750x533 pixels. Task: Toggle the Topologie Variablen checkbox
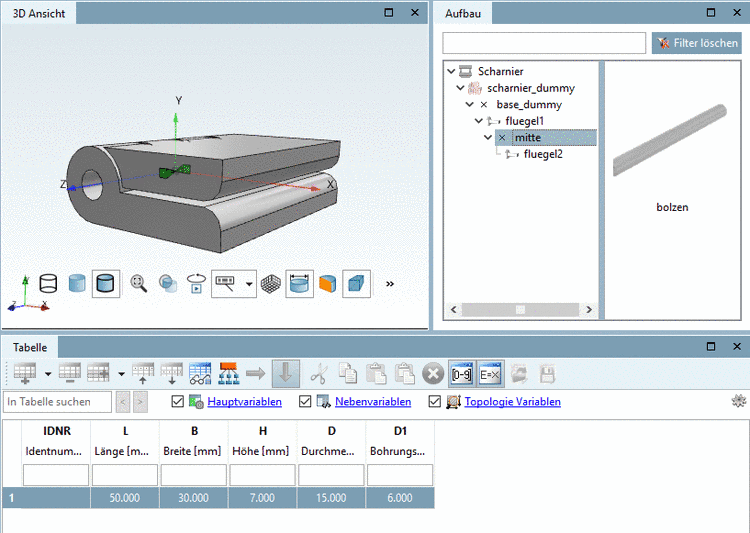click(435, 402)
